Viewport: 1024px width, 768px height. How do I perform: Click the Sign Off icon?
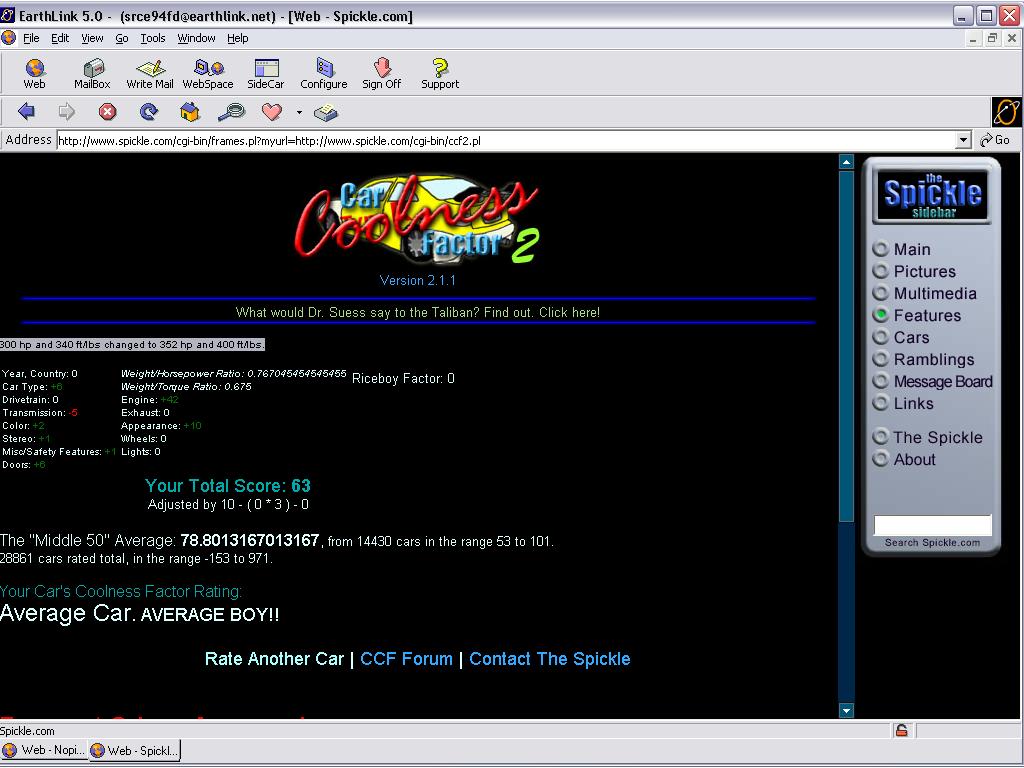click(x=381, y=73)
